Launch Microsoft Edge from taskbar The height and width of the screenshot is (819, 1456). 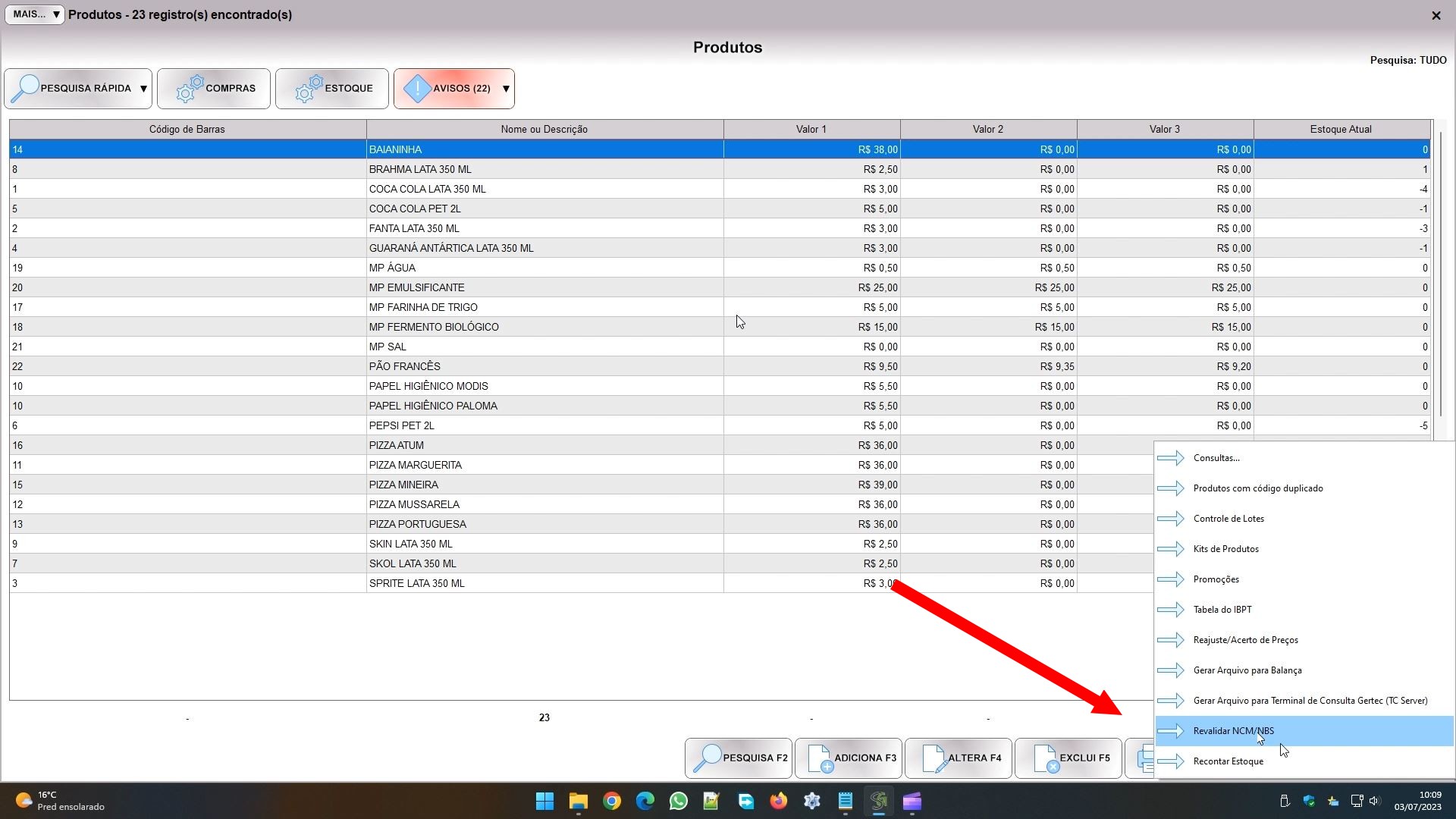(x=645, y=802)
